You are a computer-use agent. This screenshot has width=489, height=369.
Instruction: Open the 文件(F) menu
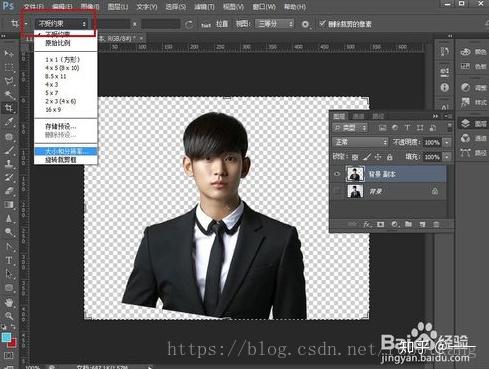pos(34,7)
